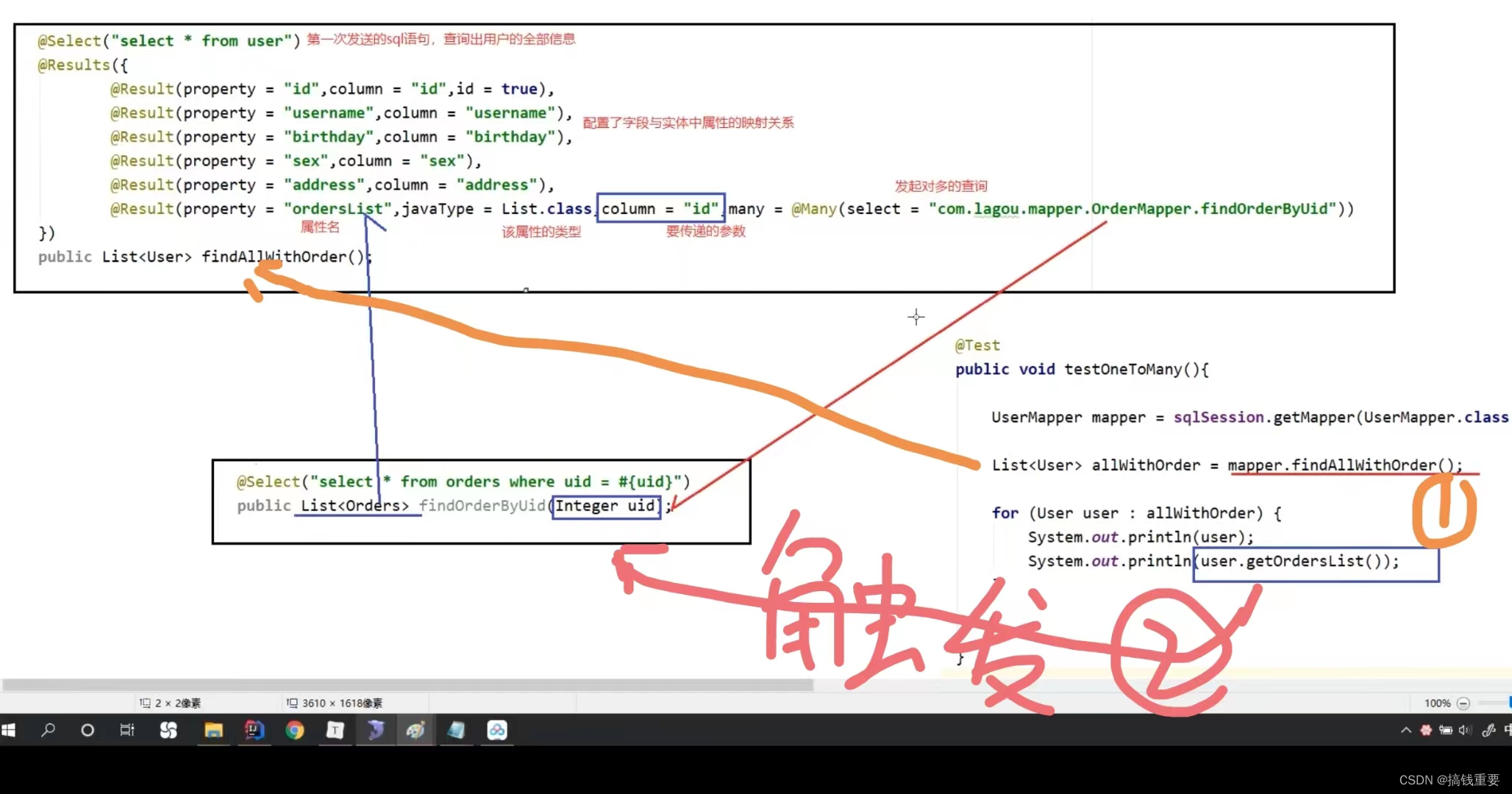Viewport: 1512px width, 794px height.
Task: Click '@Many' annotation text
Action: [x=814, y=209]
